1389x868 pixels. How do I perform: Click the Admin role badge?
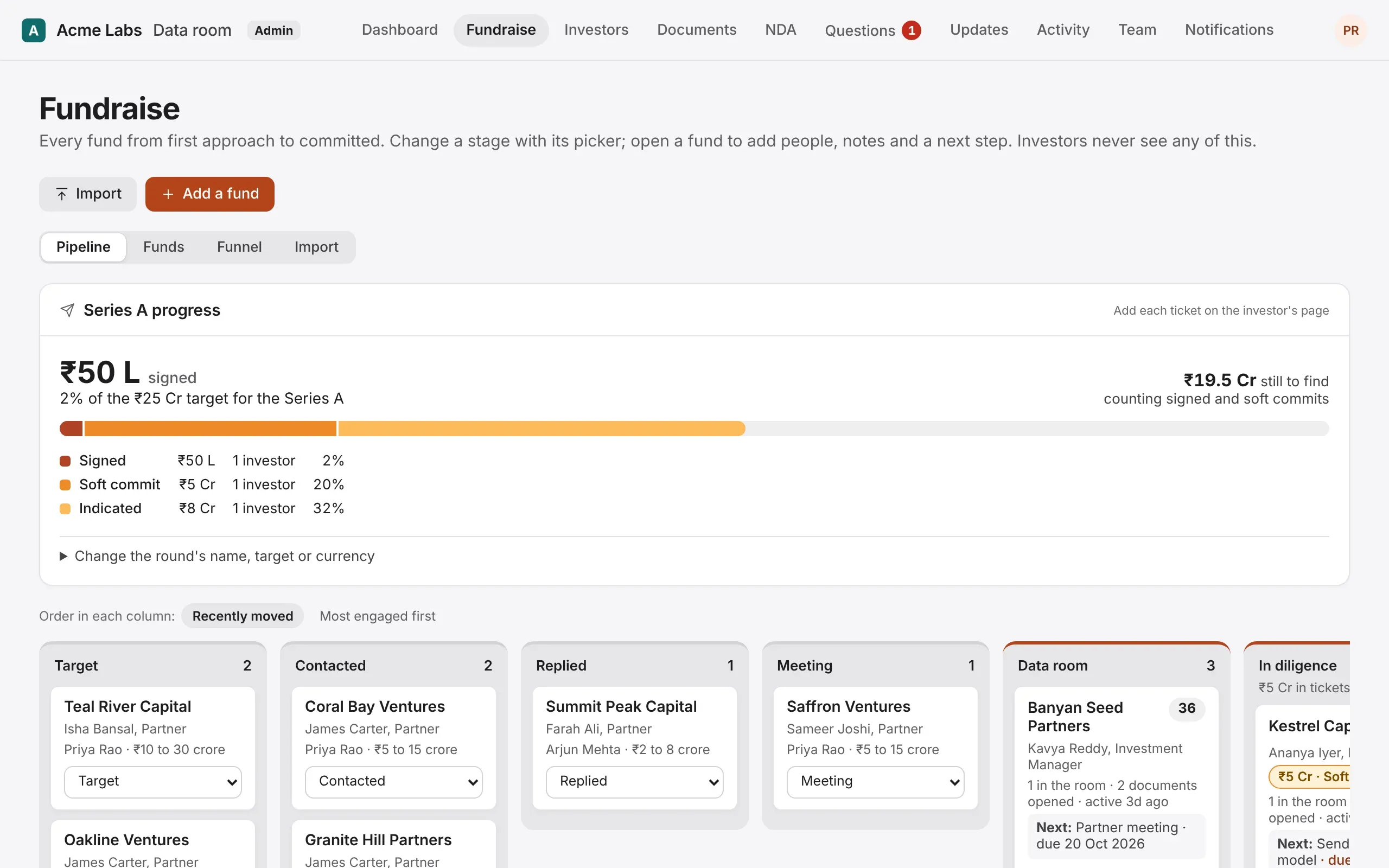(274, 30)
